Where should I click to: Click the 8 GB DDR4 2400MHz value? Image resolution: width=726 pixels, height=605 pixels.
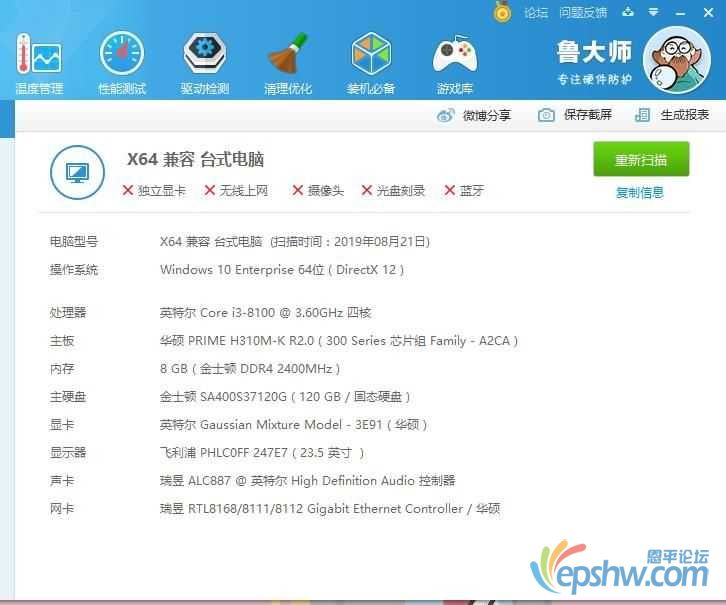click(250, 369)
